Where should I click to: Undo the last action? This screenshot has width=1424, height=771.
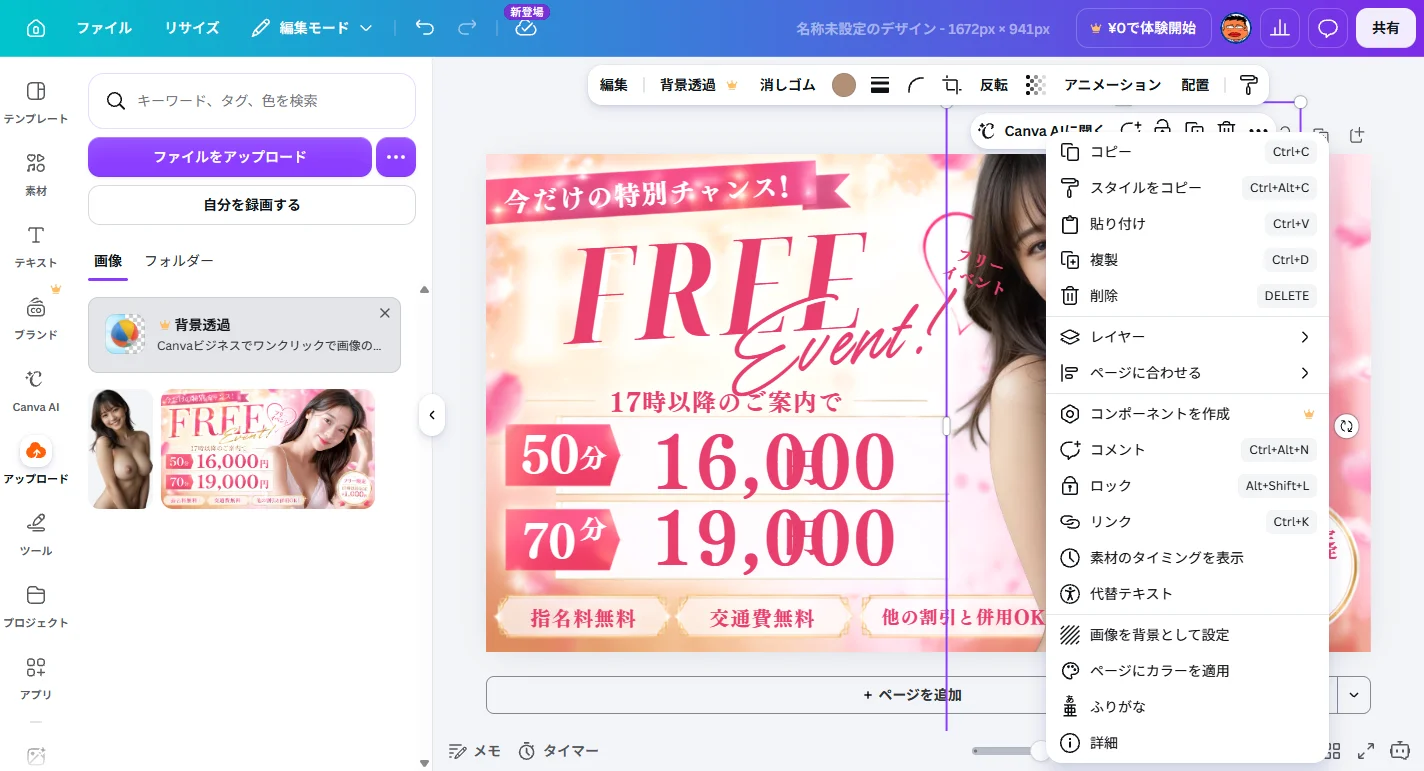pyautogui.click(x=425, y=28)
